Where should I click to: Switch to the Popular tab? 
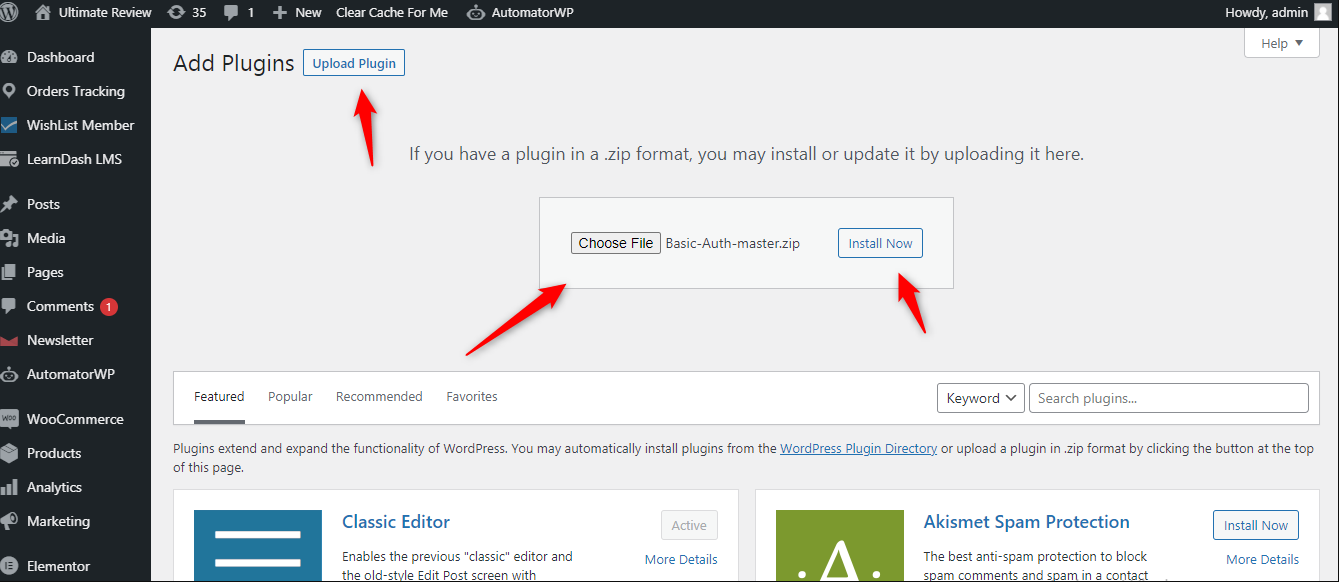(x=290, y=397)
